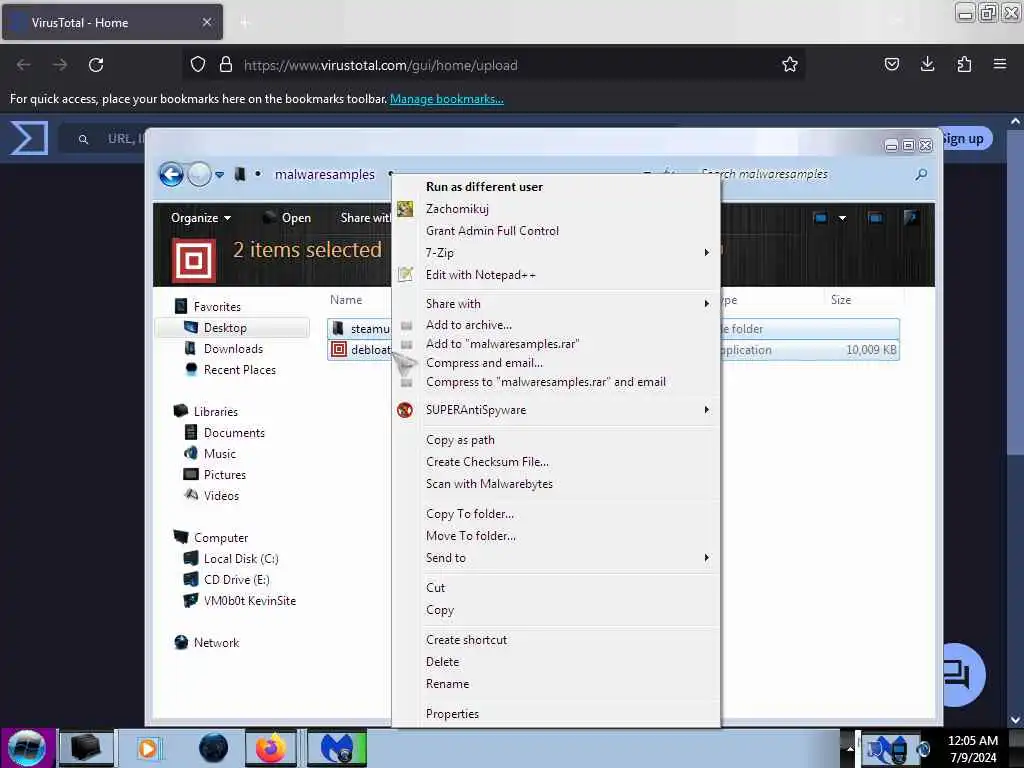Show hidden system tray icons
This screenshot has height=768, width=1024.
click(x=850, y=748)
